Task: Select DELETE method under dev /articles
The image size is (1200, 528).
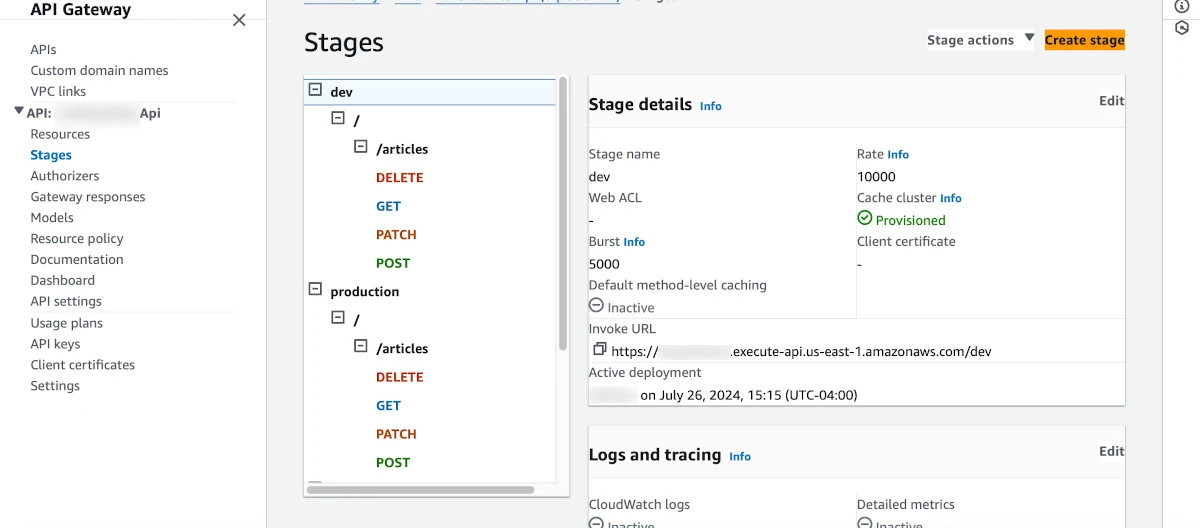Action: (x=399, y=177)
